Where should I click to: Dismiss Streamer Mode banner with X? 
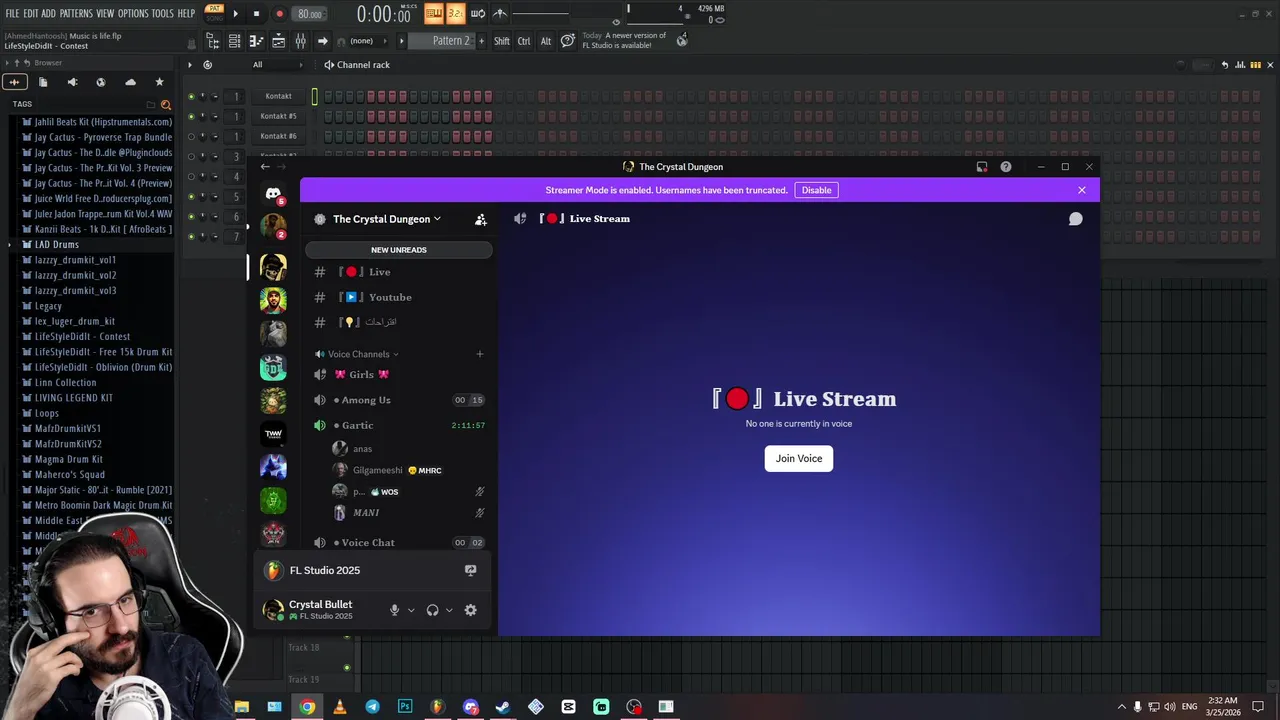tap(1081, 190)
